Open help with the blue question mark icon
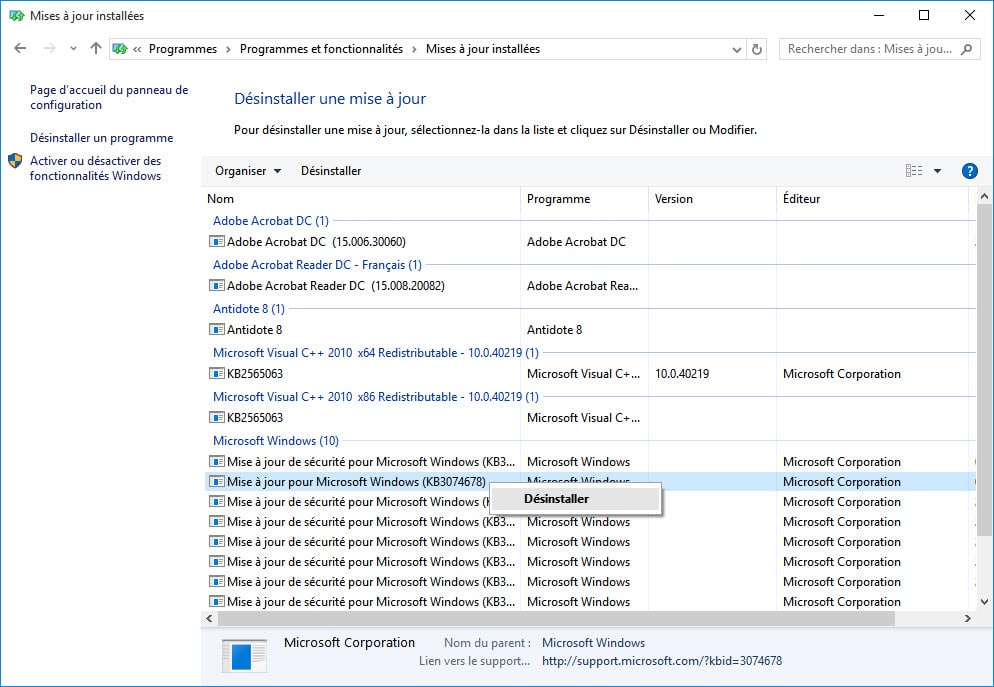Image resolution: width=994 pixels, height=687 pixels. tap(969, 170)
